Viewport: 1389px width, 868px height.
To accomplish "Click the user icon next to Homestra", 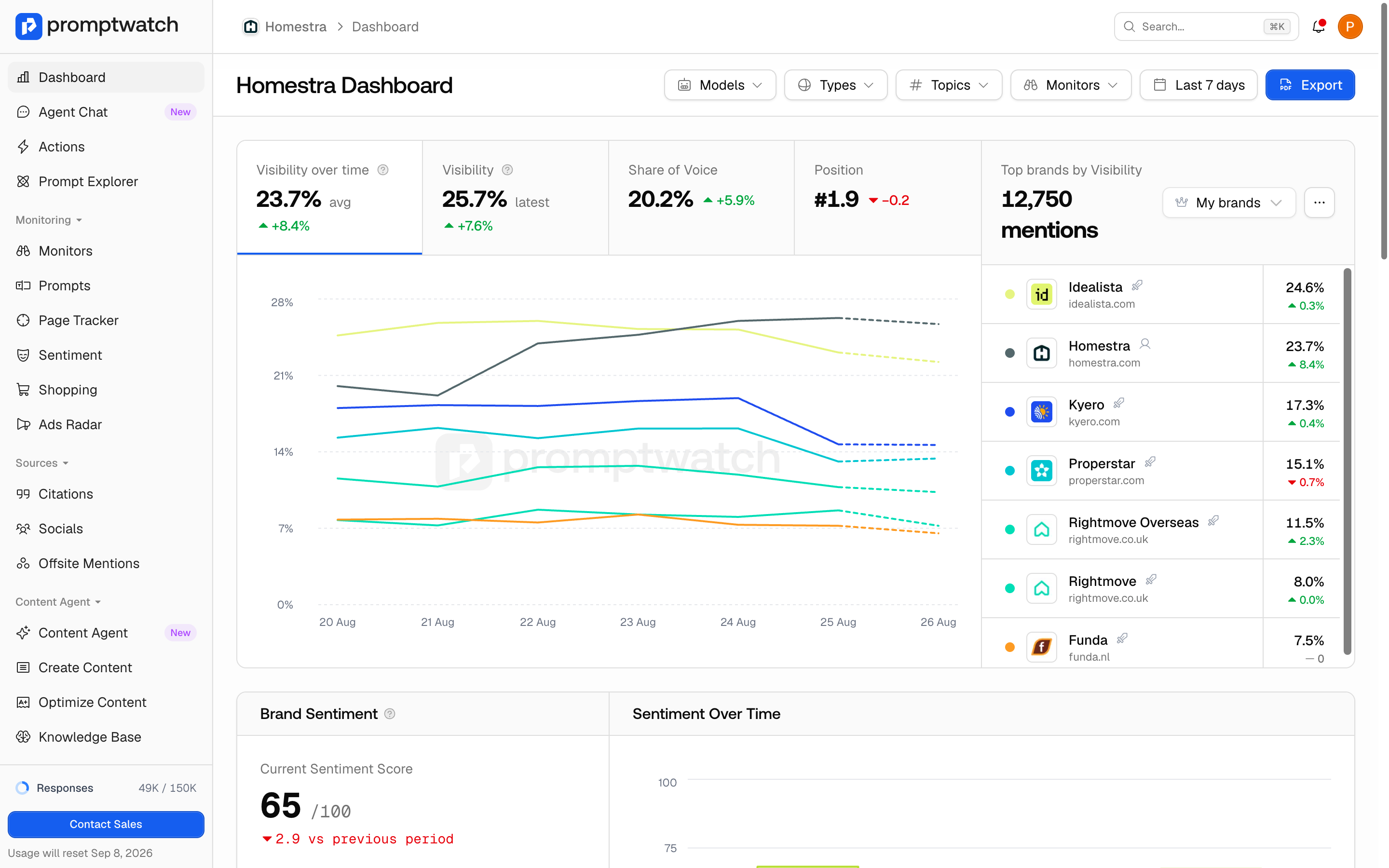I will tap(1145, 344).
